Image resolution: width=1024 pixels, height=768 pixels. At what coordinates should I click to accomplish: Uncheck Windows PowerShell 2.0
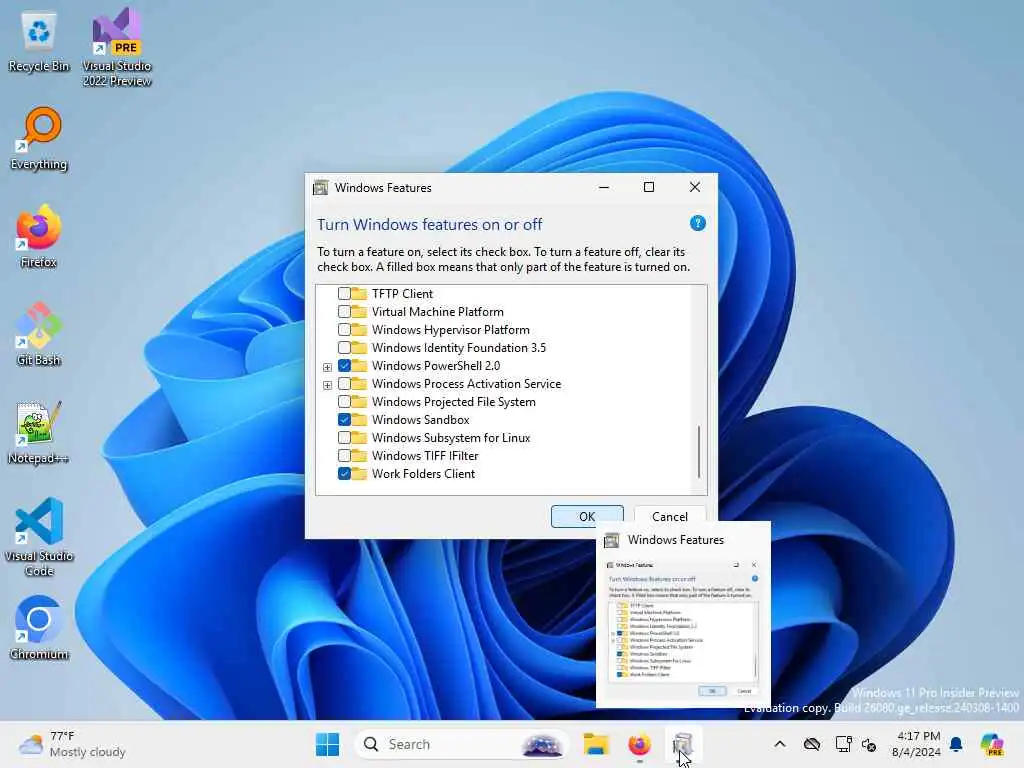[344, 366]
